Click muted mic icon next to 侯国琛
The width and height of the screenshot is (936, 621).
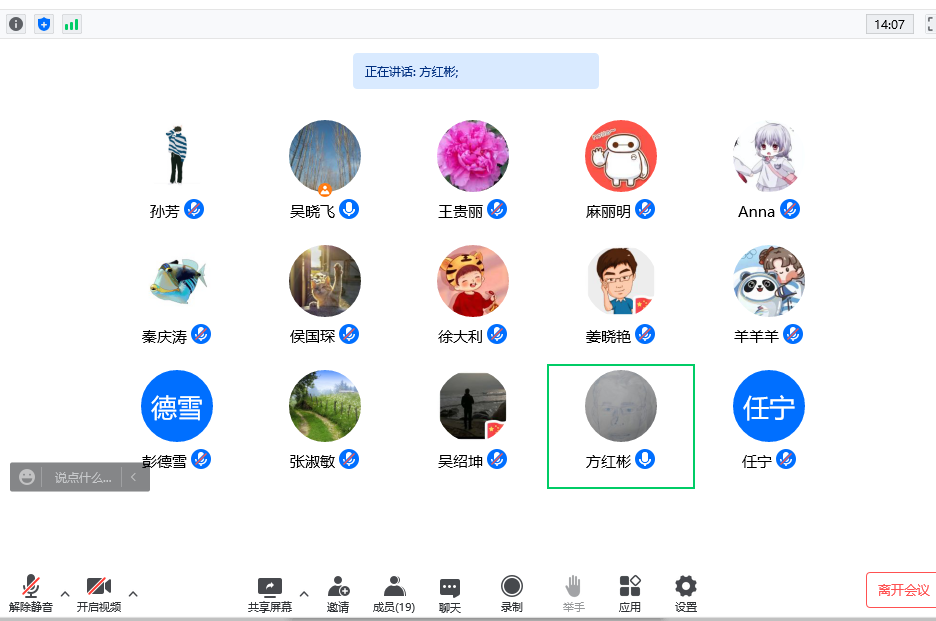pyautogui.click(x=349, y=334)
